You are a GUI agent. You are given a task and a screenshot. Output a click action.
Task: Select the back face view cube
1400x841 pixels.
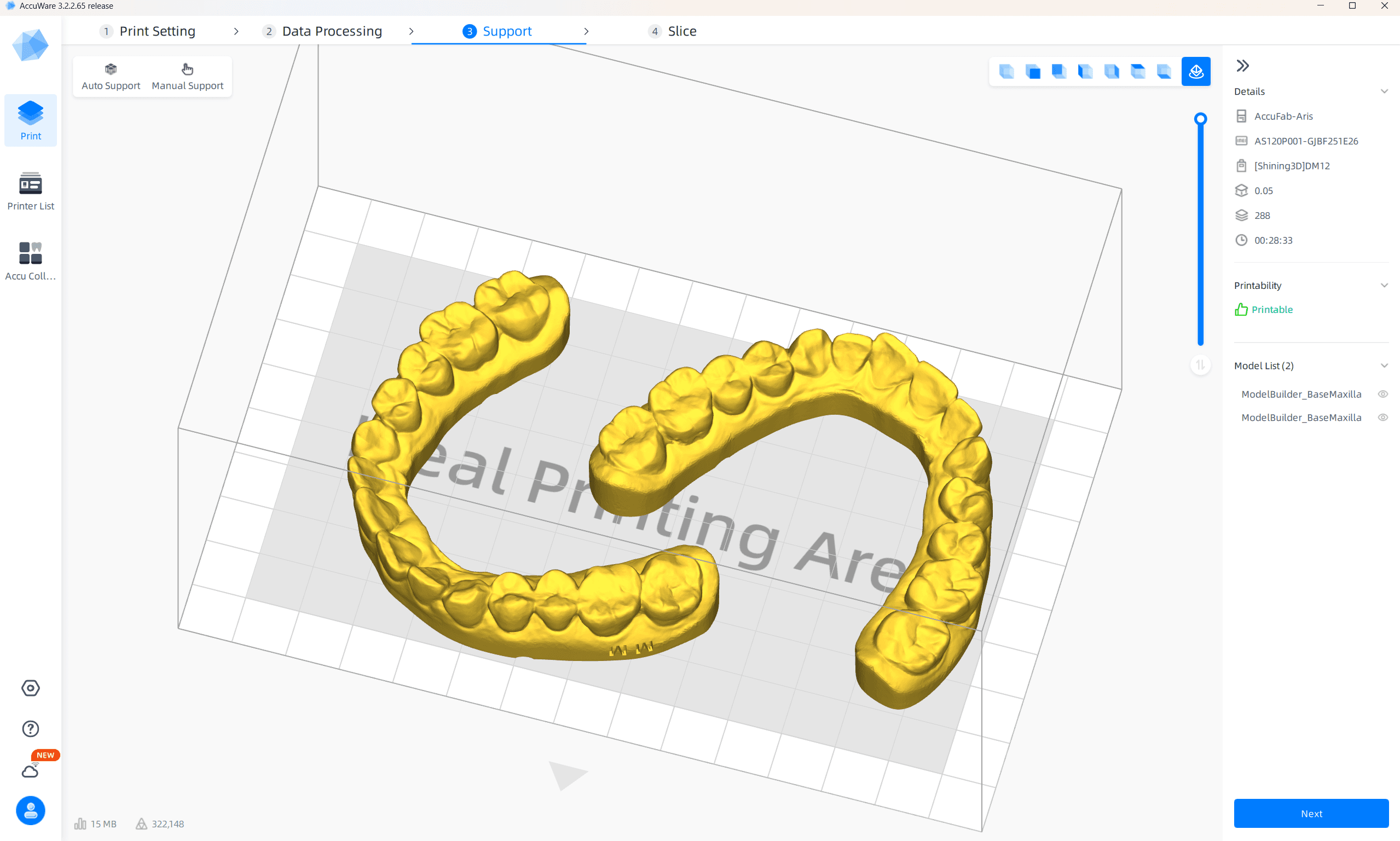(x=1059, y=71)
